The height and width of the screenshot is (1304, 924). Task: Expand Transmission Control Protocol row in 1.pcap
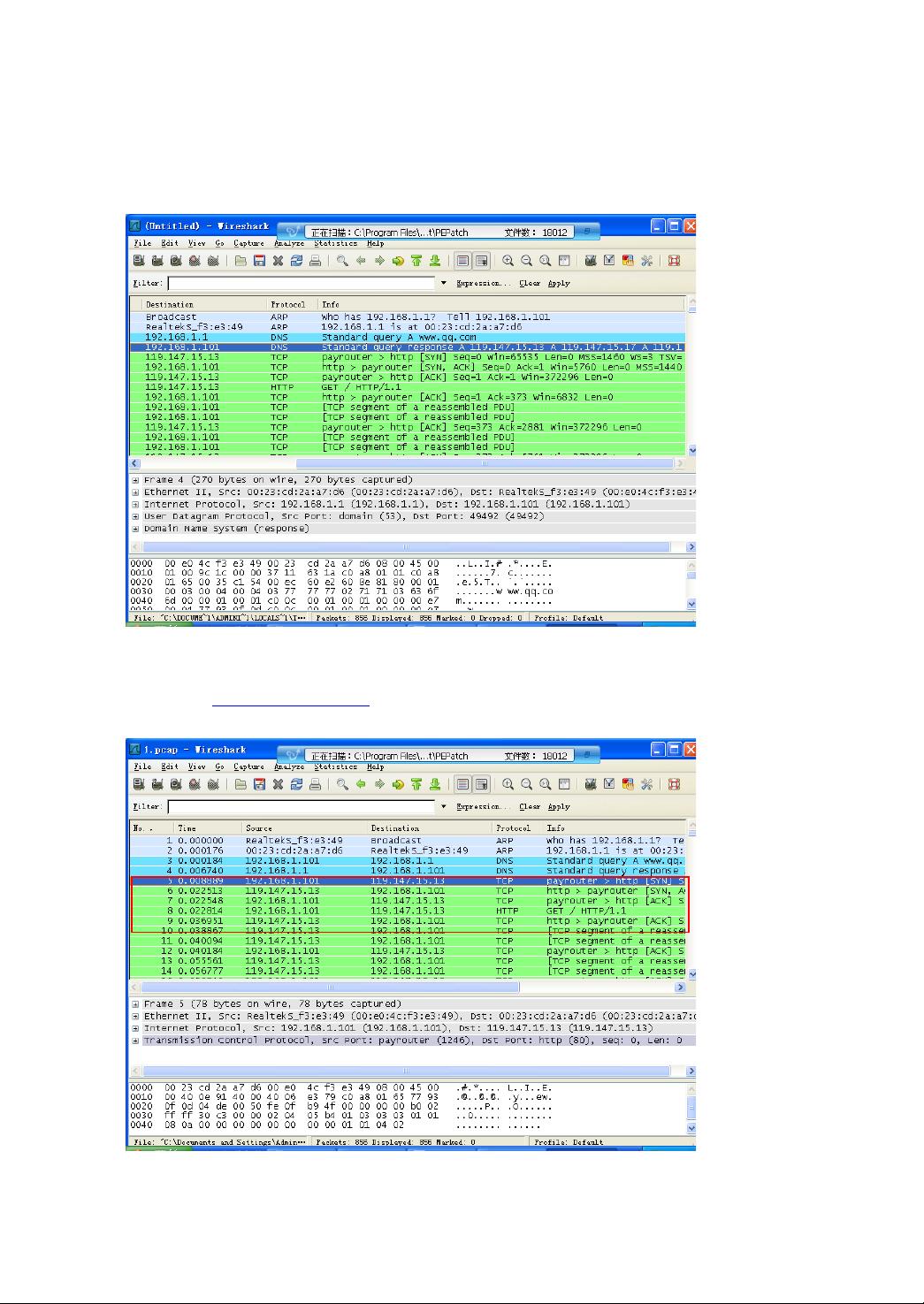click(136, 1041)
